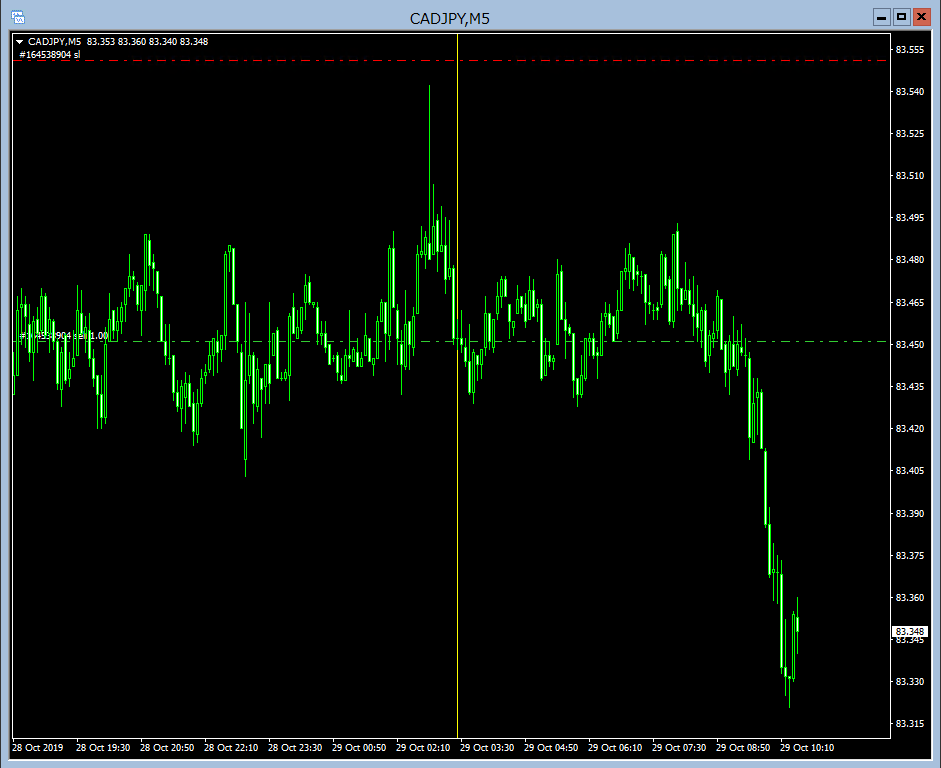Image resolution: width=941 pixels, height=768 pixels.
Task: Expand the CADJPY,M5 chart header triangle
Action: click(x=20, y=42)
